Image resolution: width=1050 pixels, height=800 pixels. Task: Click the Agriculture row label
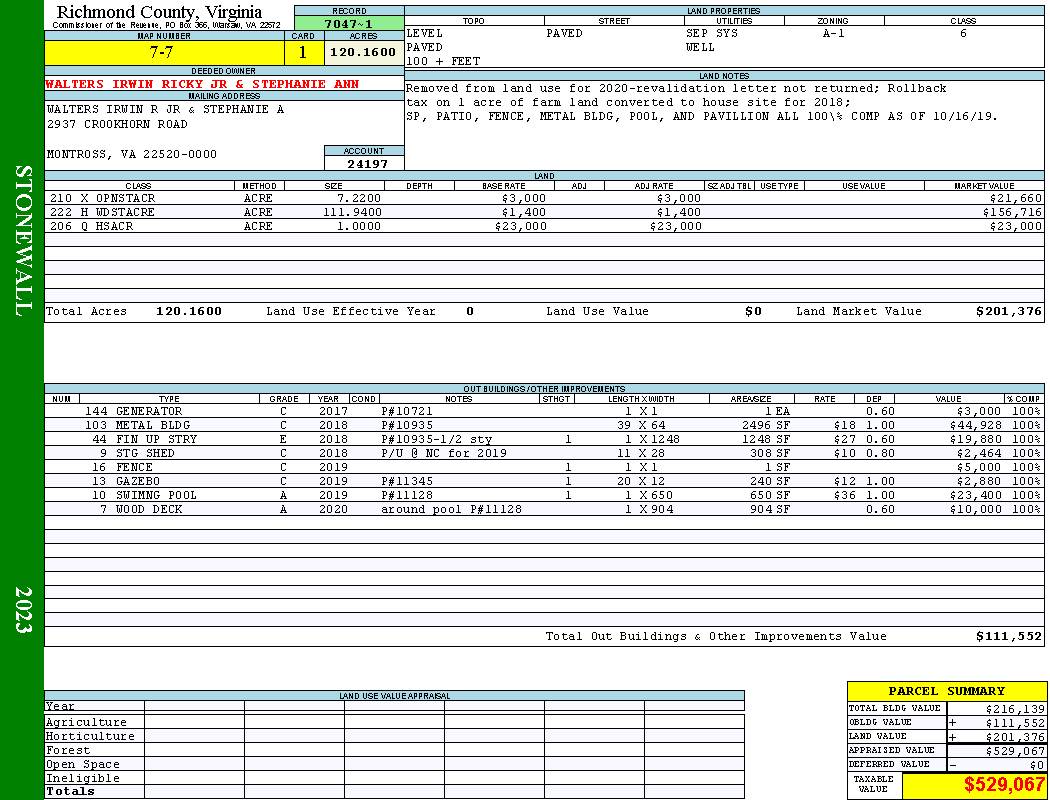click(86, 722)
